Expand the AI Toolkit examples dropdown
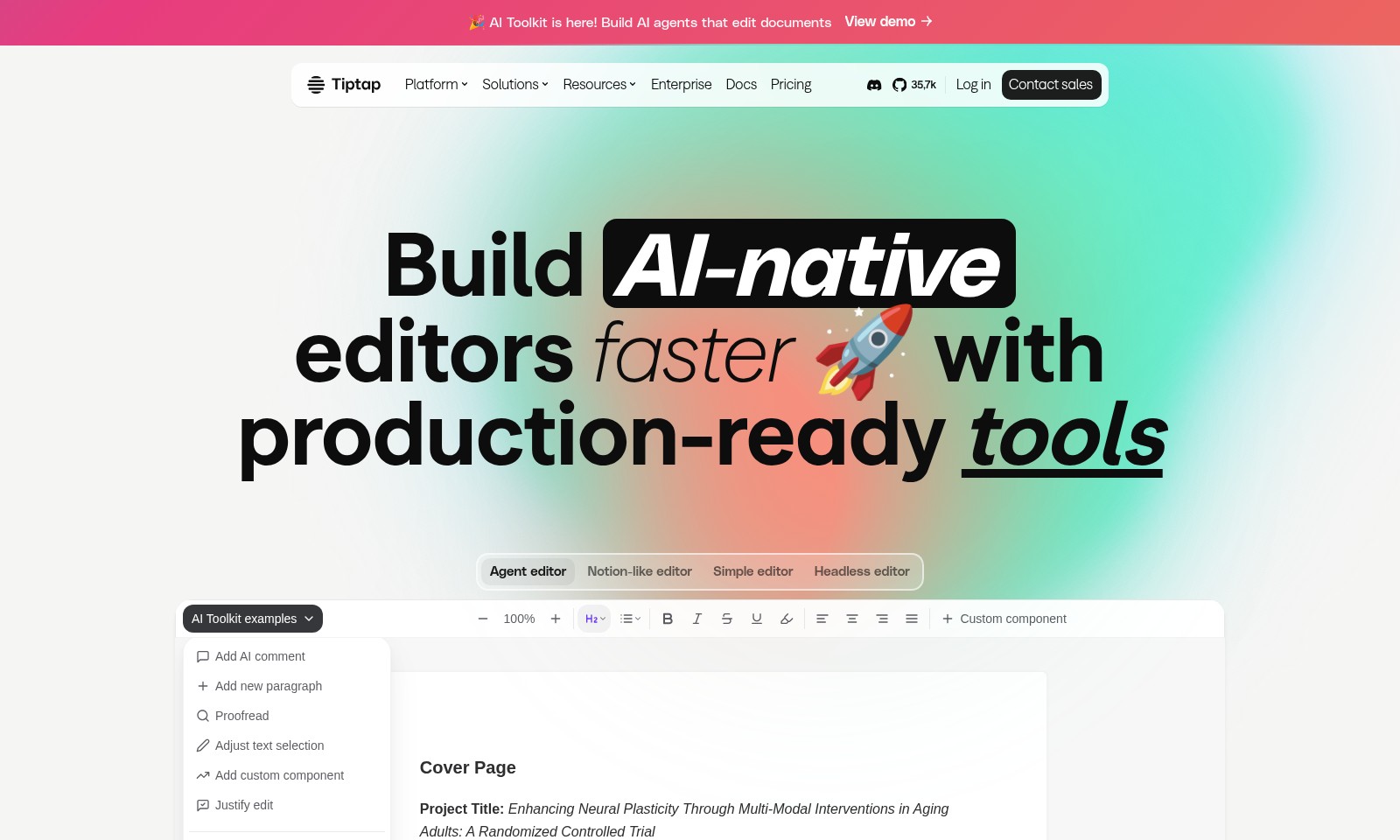This screenshot has width=1400, height=840. 252,619
